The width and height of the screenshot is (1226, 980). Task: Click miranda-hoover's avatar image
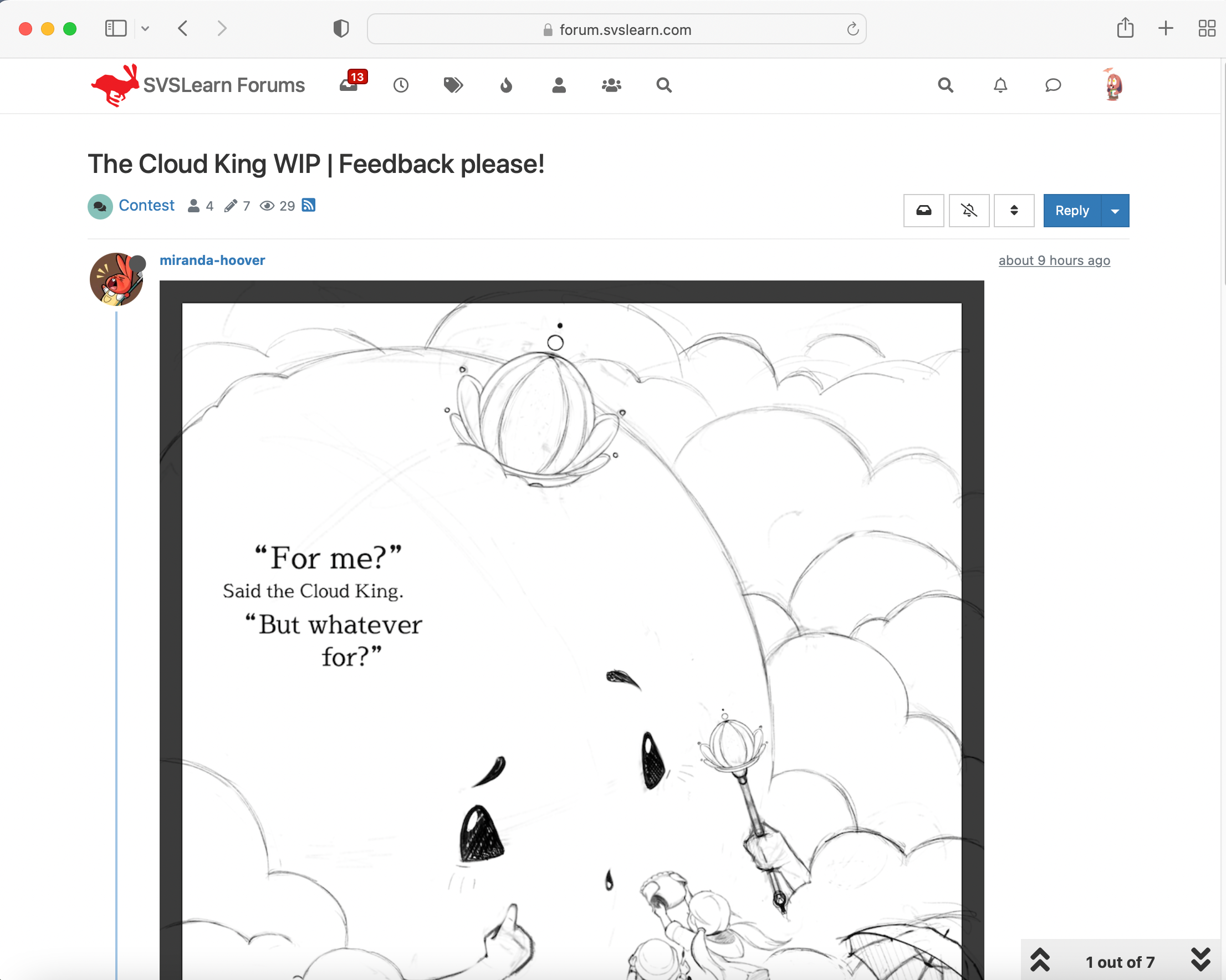(x=116, y=279)
